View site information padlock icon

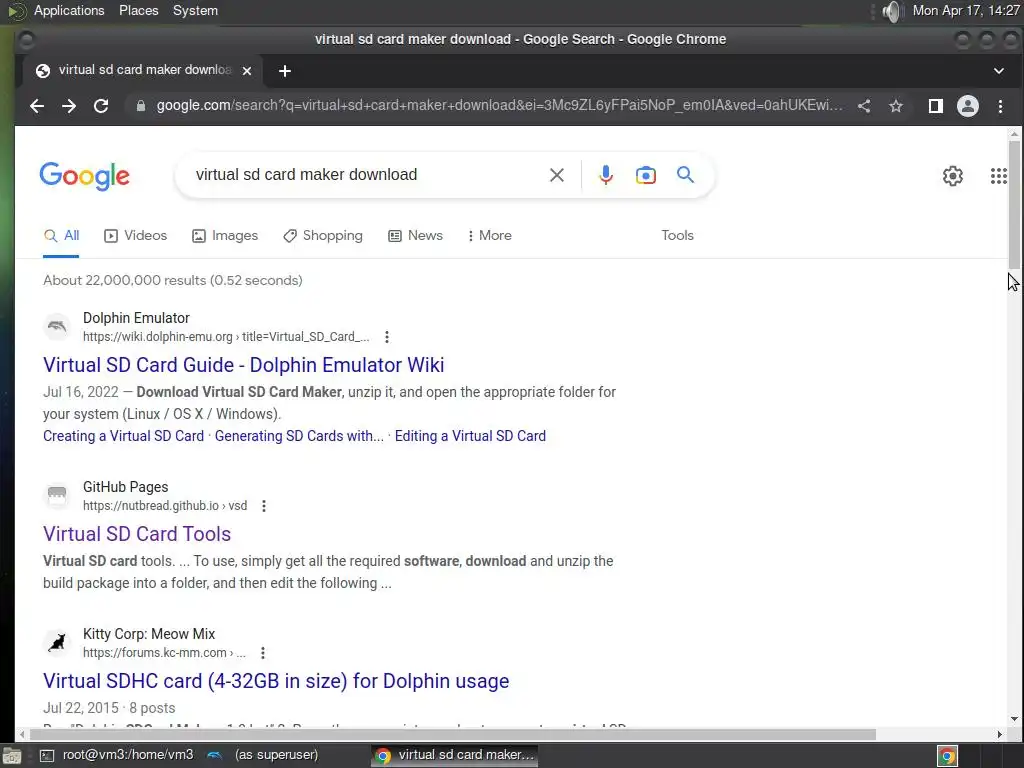pyautogui.click(x=140, y=106)
